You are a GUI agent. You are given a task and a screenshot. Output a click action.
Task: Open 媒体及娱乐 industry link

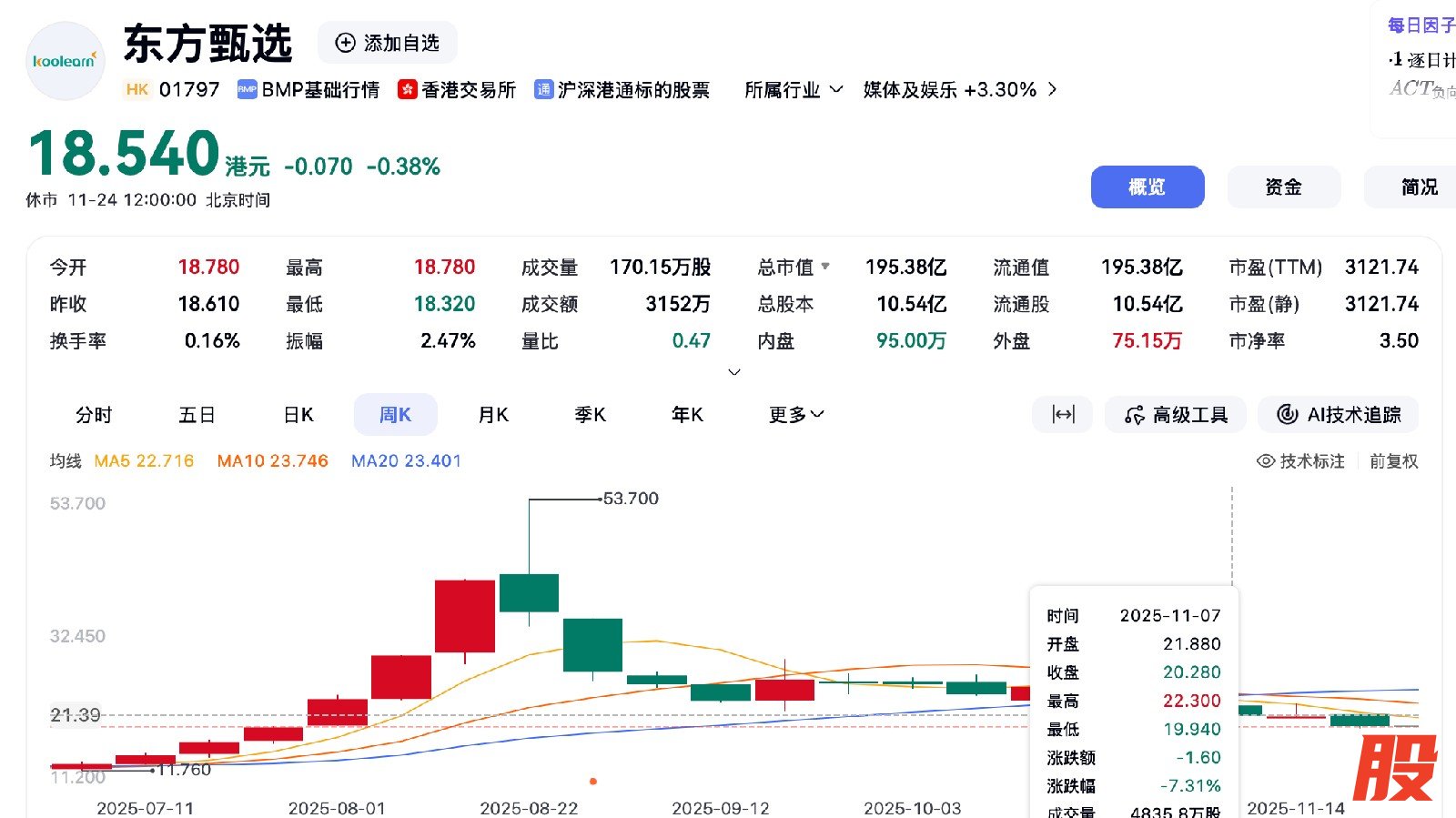coord(959,89)
